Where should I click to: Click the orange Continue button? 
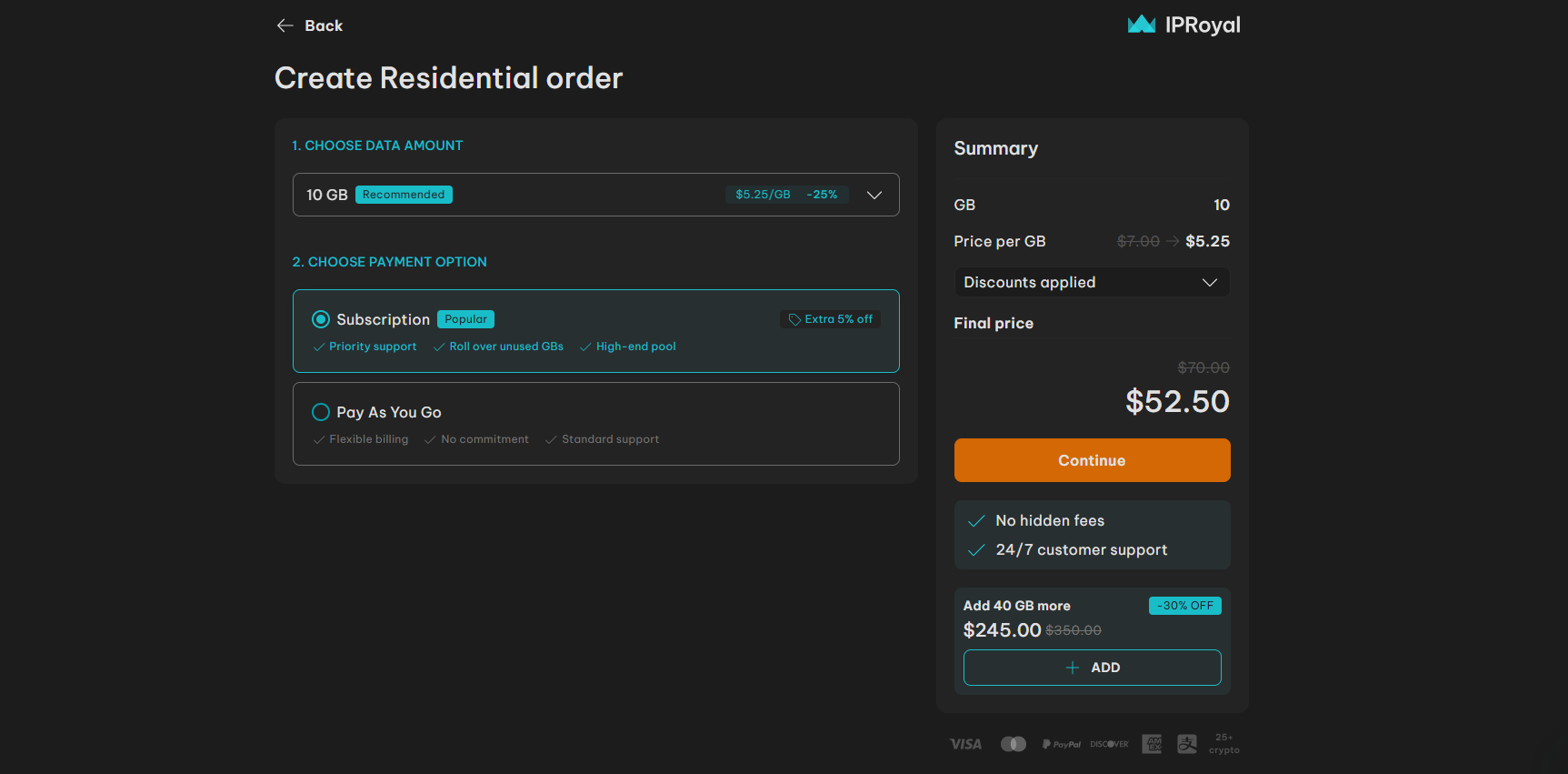pyautogui.click(x=1092, y=460)
